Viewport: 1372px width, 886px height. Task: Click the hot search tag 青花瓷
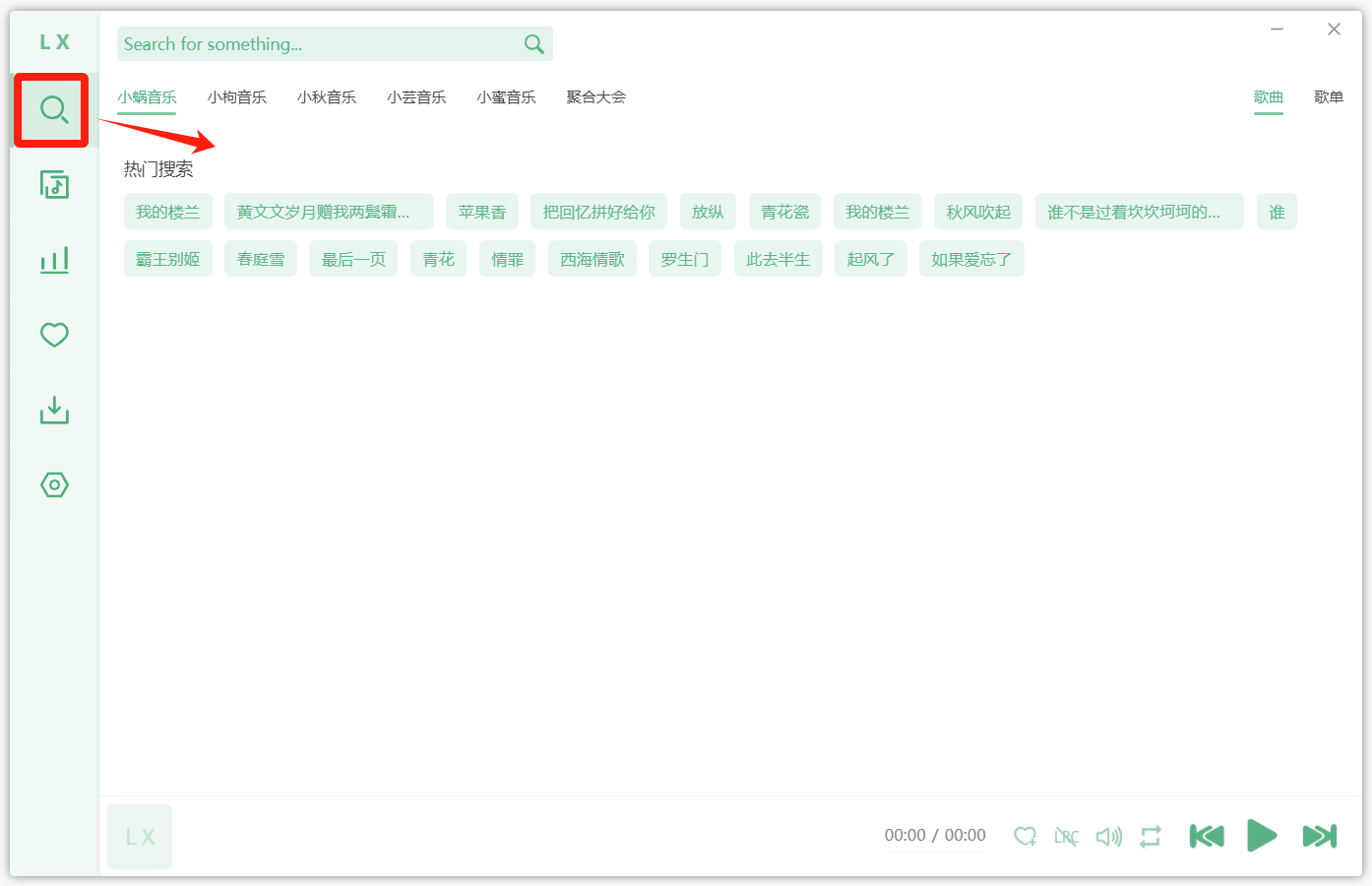(x=784, y=212)
